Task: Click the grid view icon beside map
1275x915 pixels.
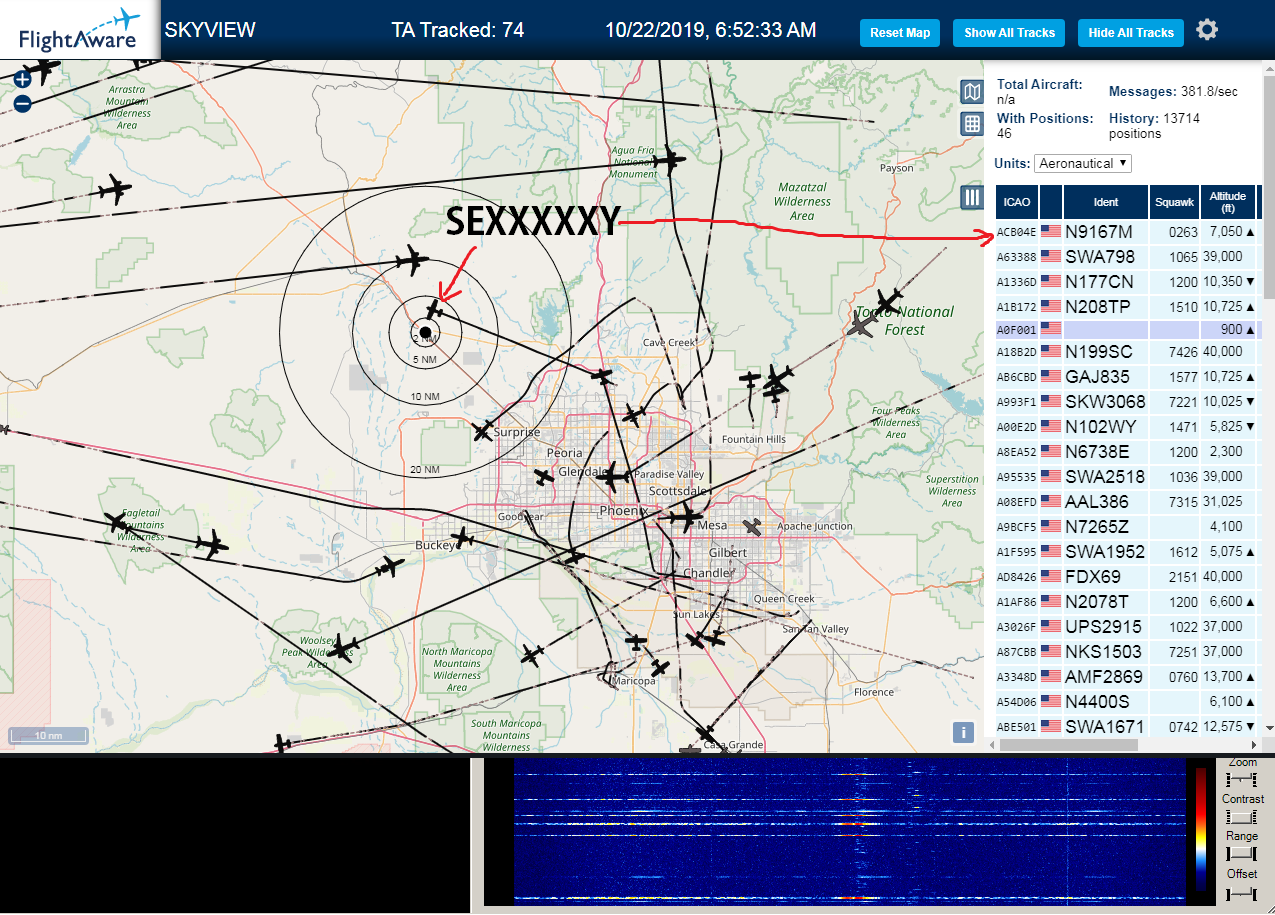Action: pos(971,124)
